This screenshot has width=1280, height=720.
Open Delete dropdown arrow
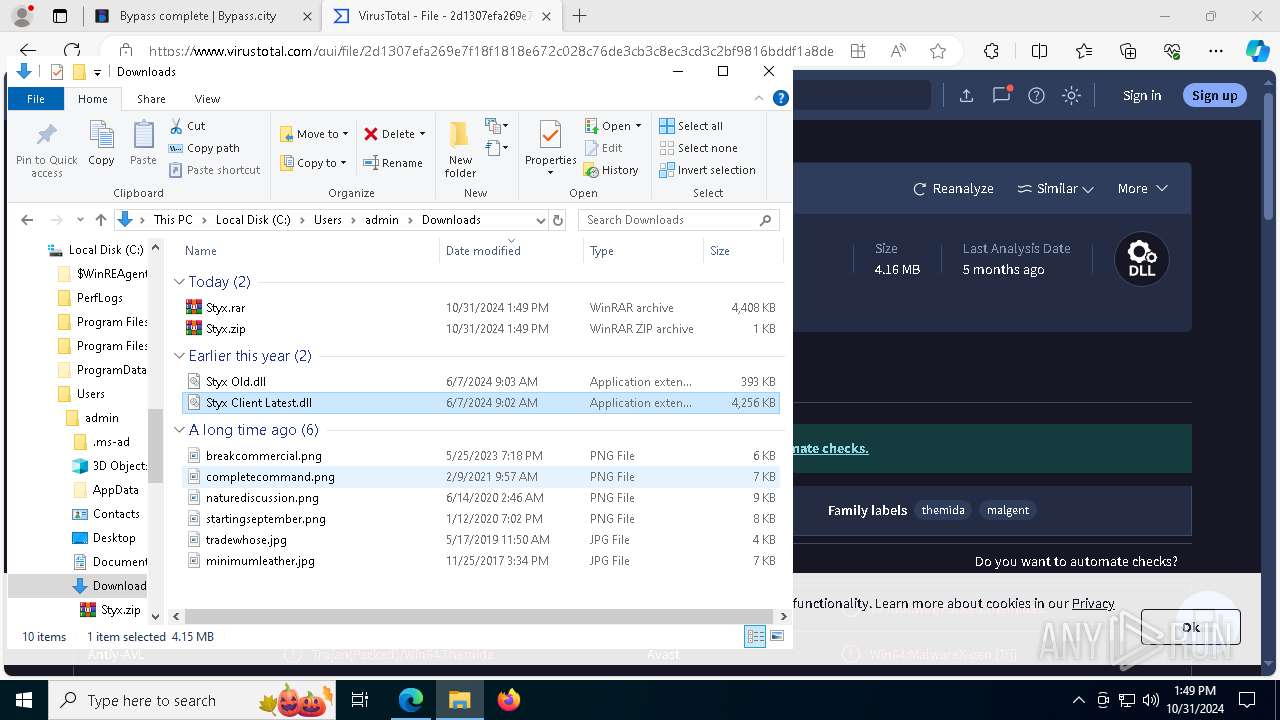tap(422, 134)
